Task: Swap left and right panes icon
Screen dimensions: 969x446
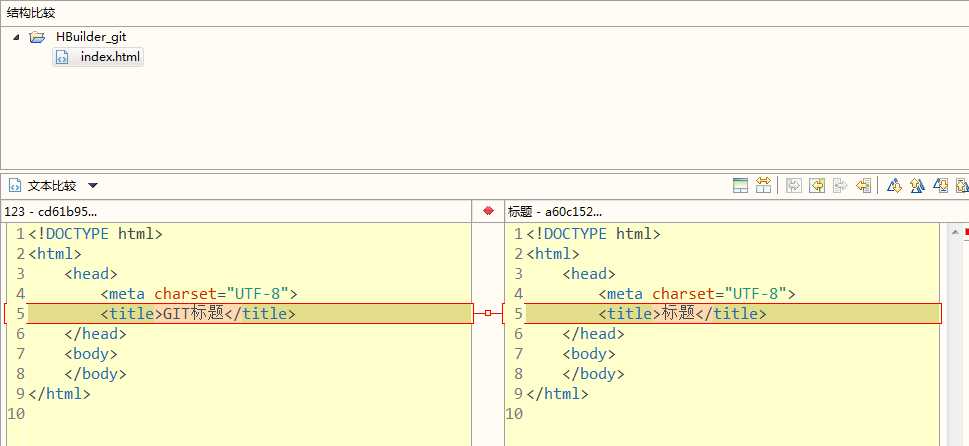Action: 763,185
